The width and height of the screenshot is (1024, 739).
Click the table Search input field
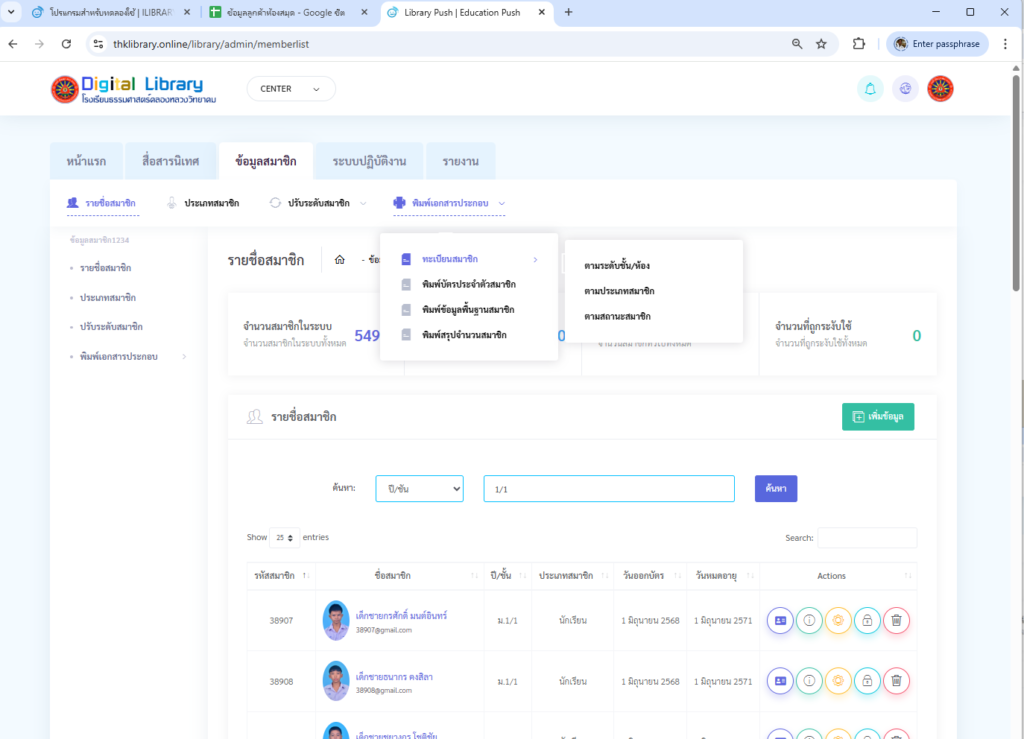pyautogui.click(x=866, y=538)
